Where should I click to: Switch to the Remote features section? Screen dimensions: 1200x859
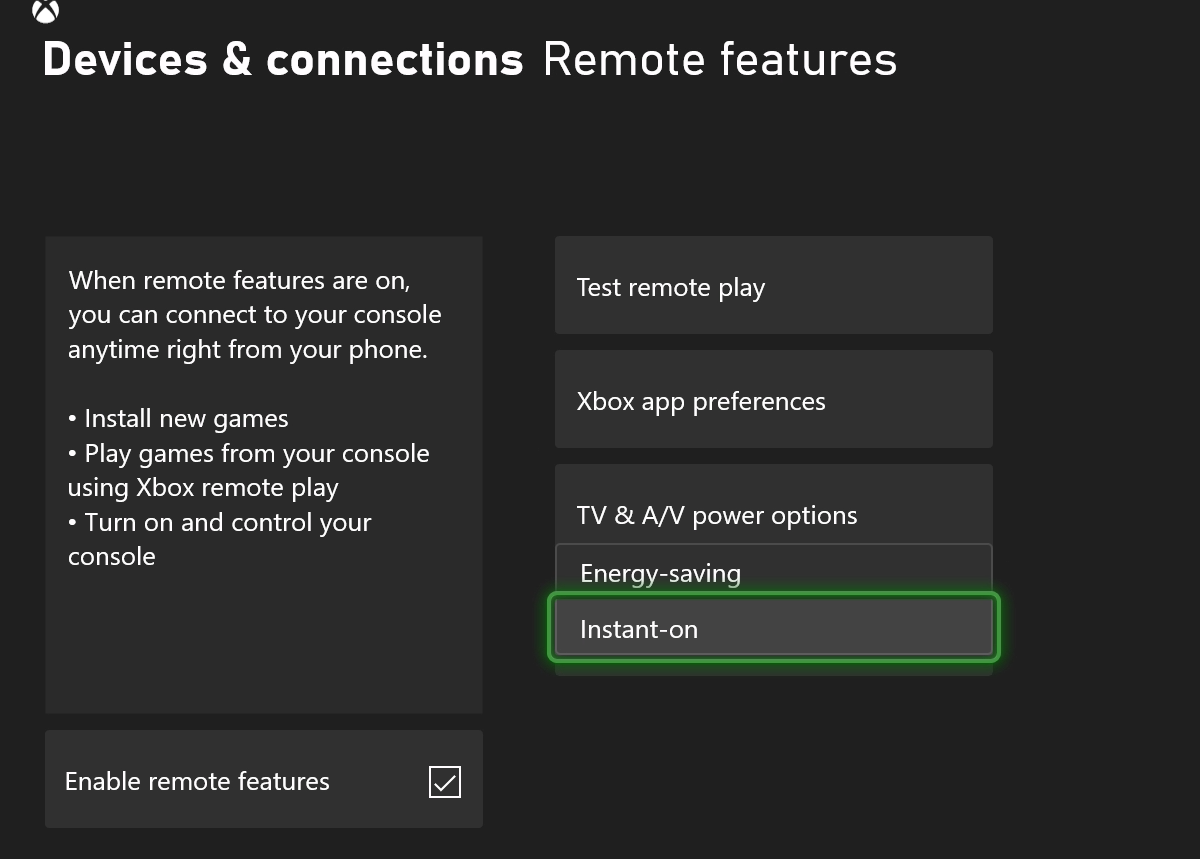coord(718,59)
